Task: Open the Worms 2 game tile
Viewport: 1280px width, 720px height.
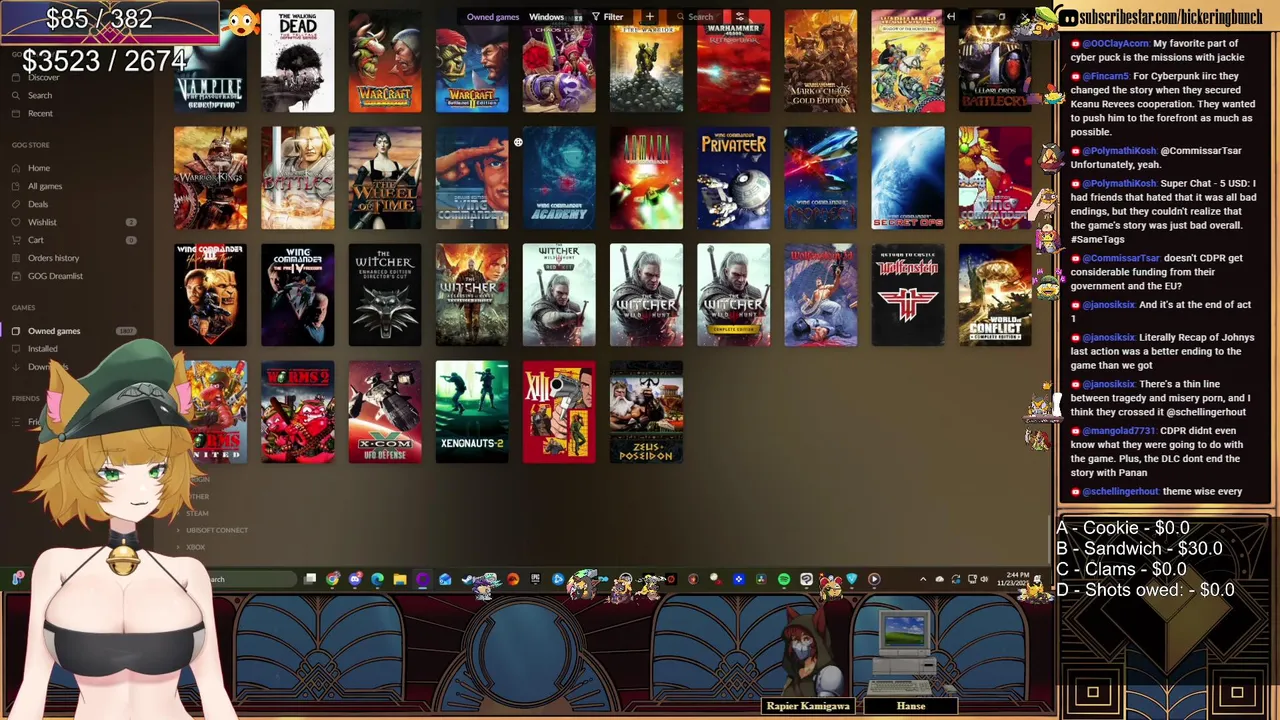Action: tap(298, 412)
